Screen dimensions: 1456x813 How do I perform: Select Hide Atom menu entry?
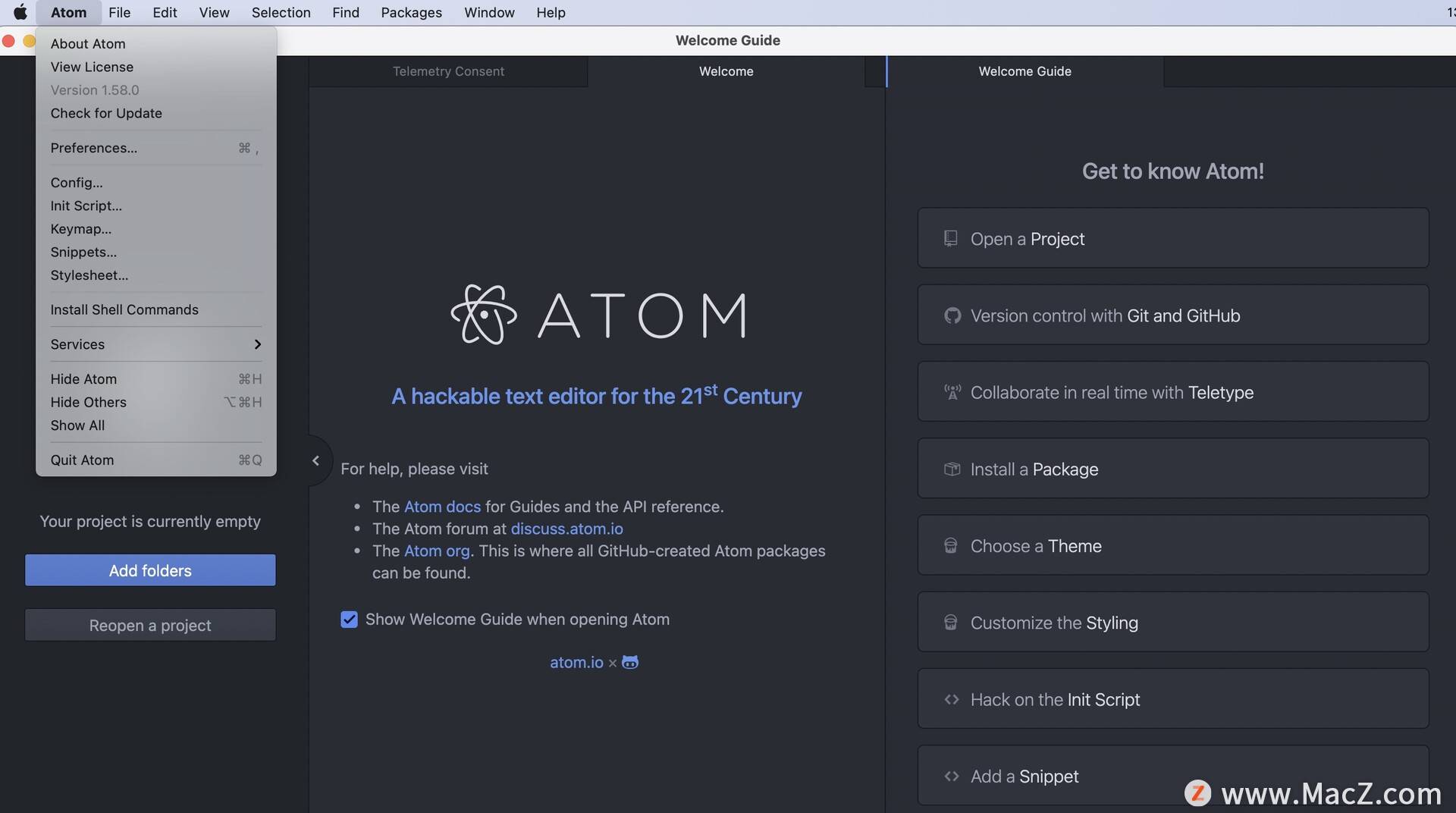click(x=155, y=379)
